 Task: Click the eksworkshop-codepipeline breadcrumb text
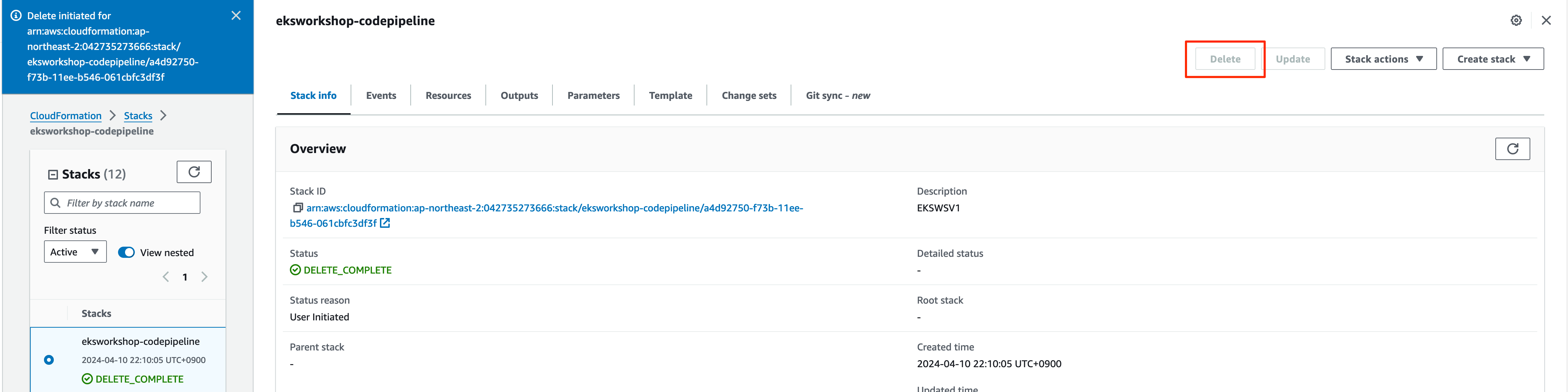(x=92, y=131)
